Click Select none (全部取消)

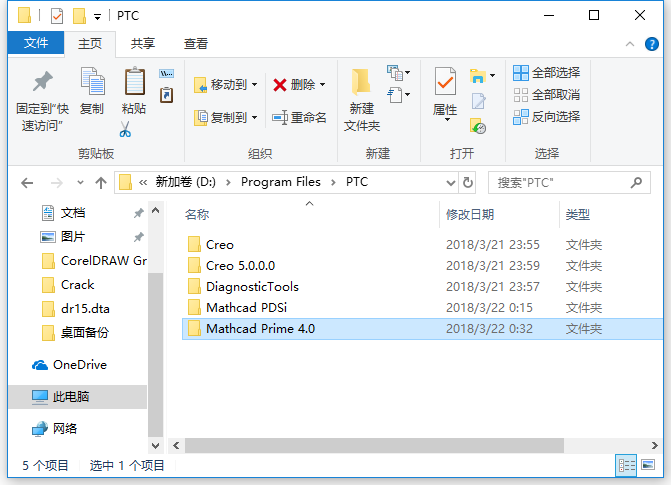546,95
